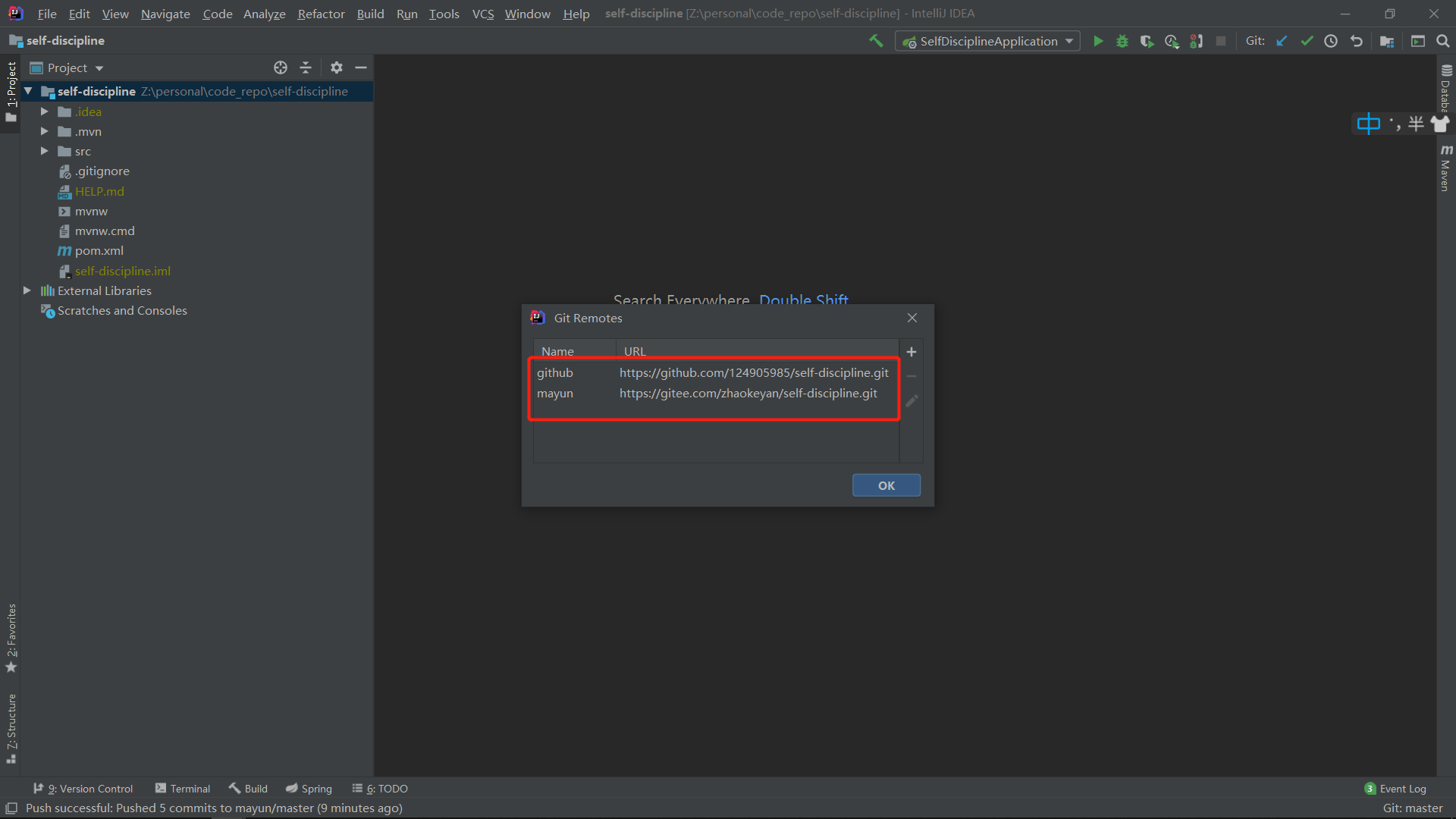Click the green Run button in toolbar
Screen dimensions: 1456x819
click(x=1097, y=41)
